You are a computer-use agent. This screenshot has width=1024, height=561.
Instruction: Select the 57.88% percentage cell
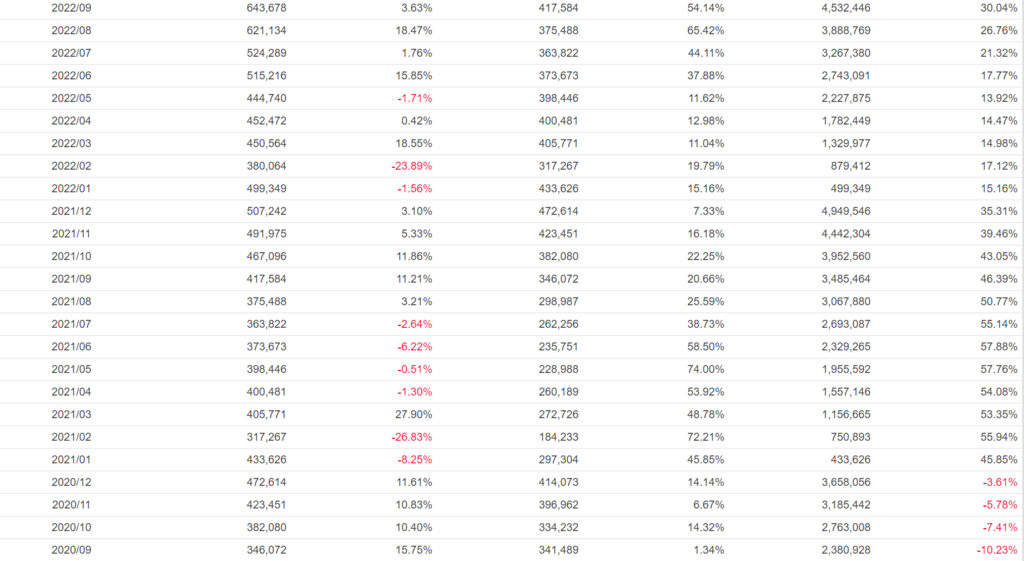point(999,347)
